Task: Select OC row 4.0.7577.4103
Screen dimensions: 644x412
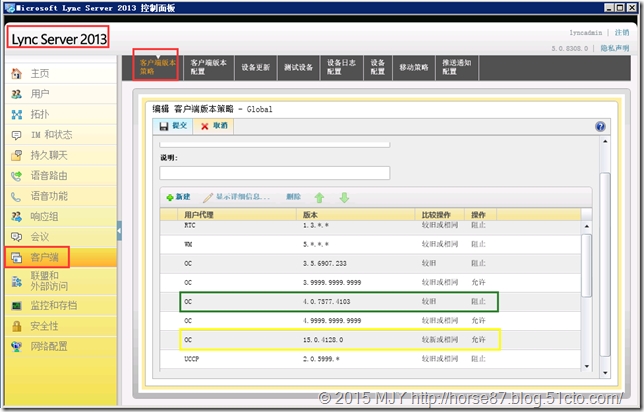Action: click(x=370, y=302)
